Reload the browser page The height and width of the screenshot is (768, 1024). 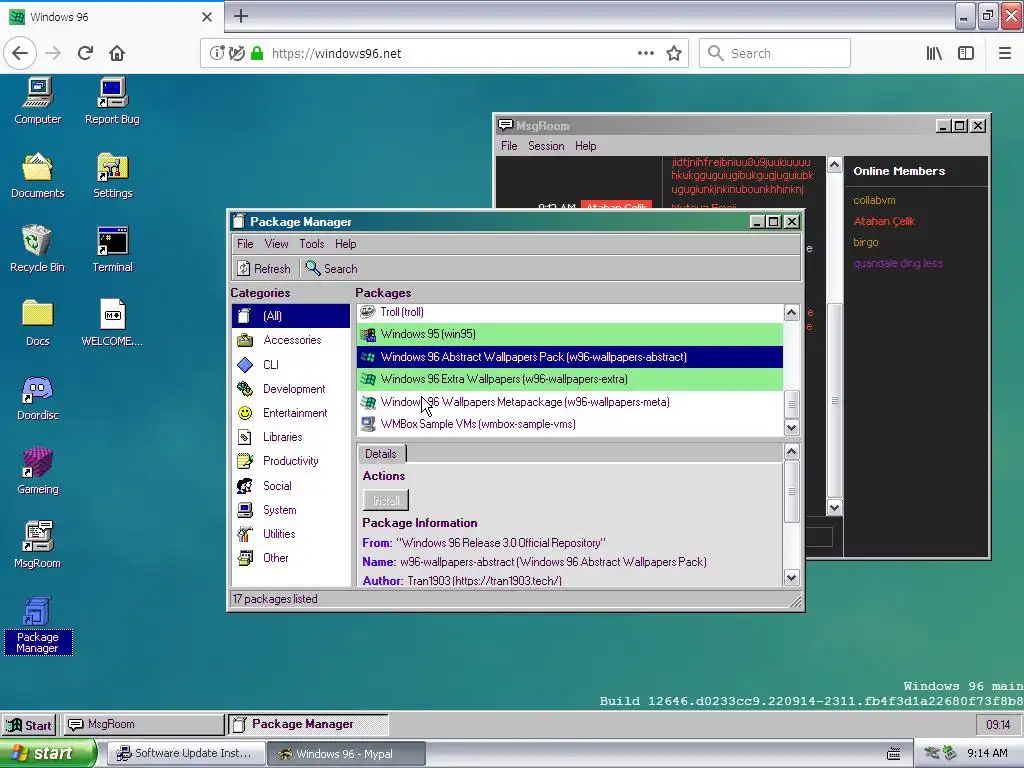[x=85, y=53]
